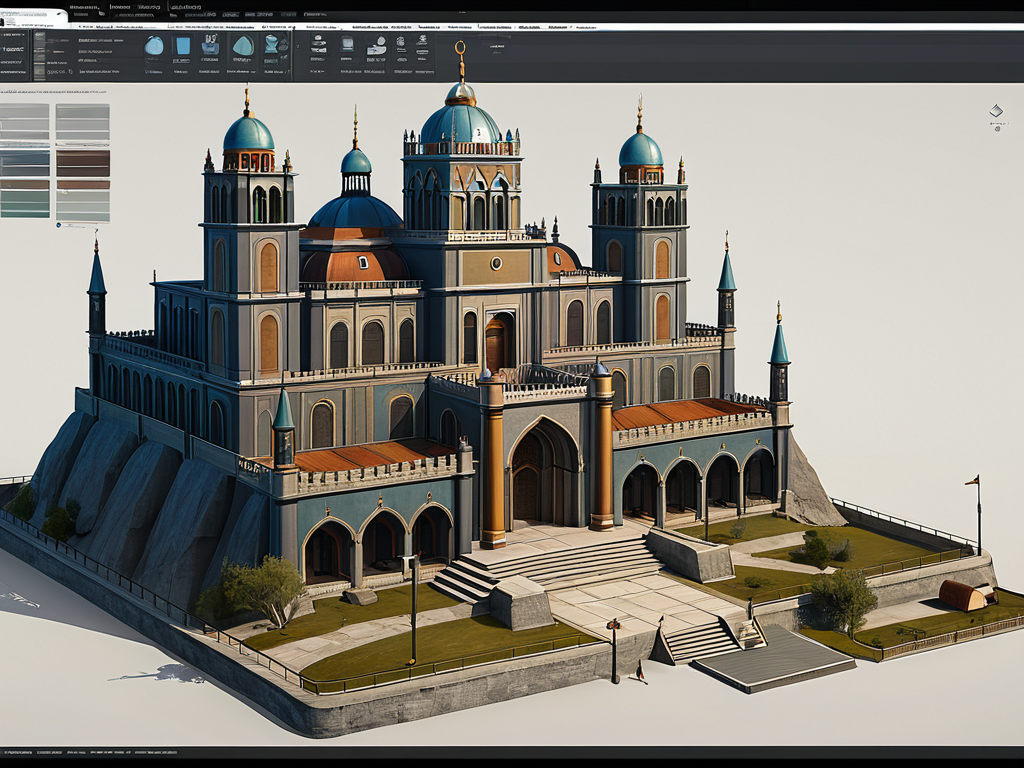The image size is (1024, 768).
Task: Click the diamond view cube in the viewport
Action: 995,112
